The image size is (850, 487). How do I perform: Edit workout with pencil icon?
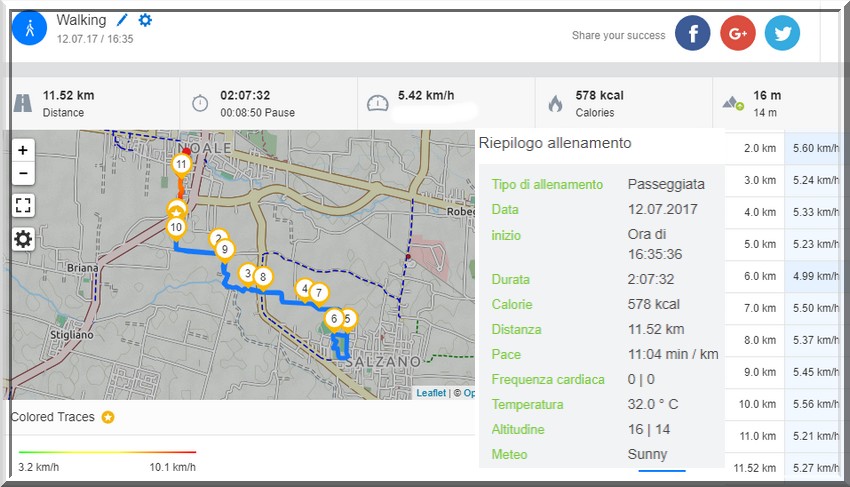coord(123,20)
